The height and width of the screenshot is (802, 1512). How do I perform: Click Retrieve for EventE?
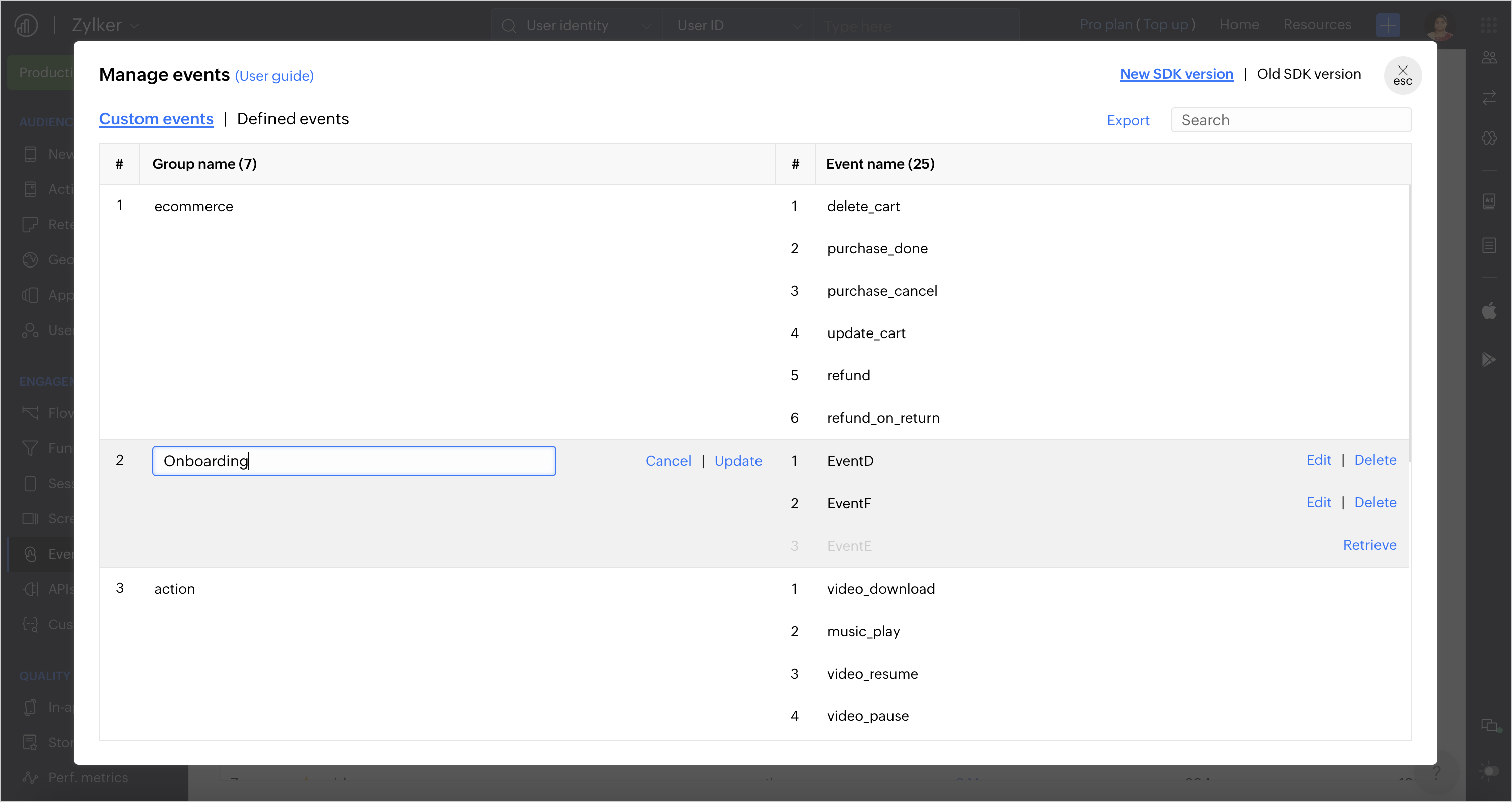pos(1369,545)
